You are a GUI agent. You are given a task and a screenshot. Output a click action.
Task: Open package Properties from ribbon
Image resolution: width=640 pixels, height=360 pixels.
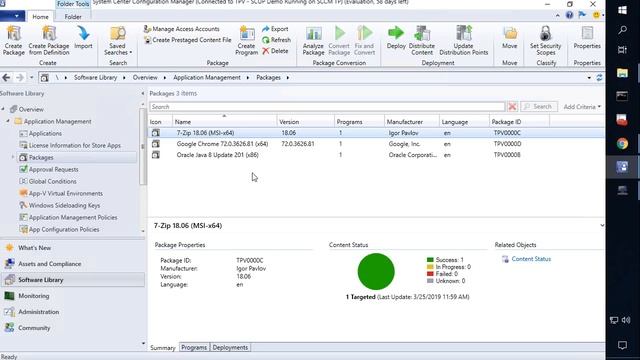[x=587, y=38]
